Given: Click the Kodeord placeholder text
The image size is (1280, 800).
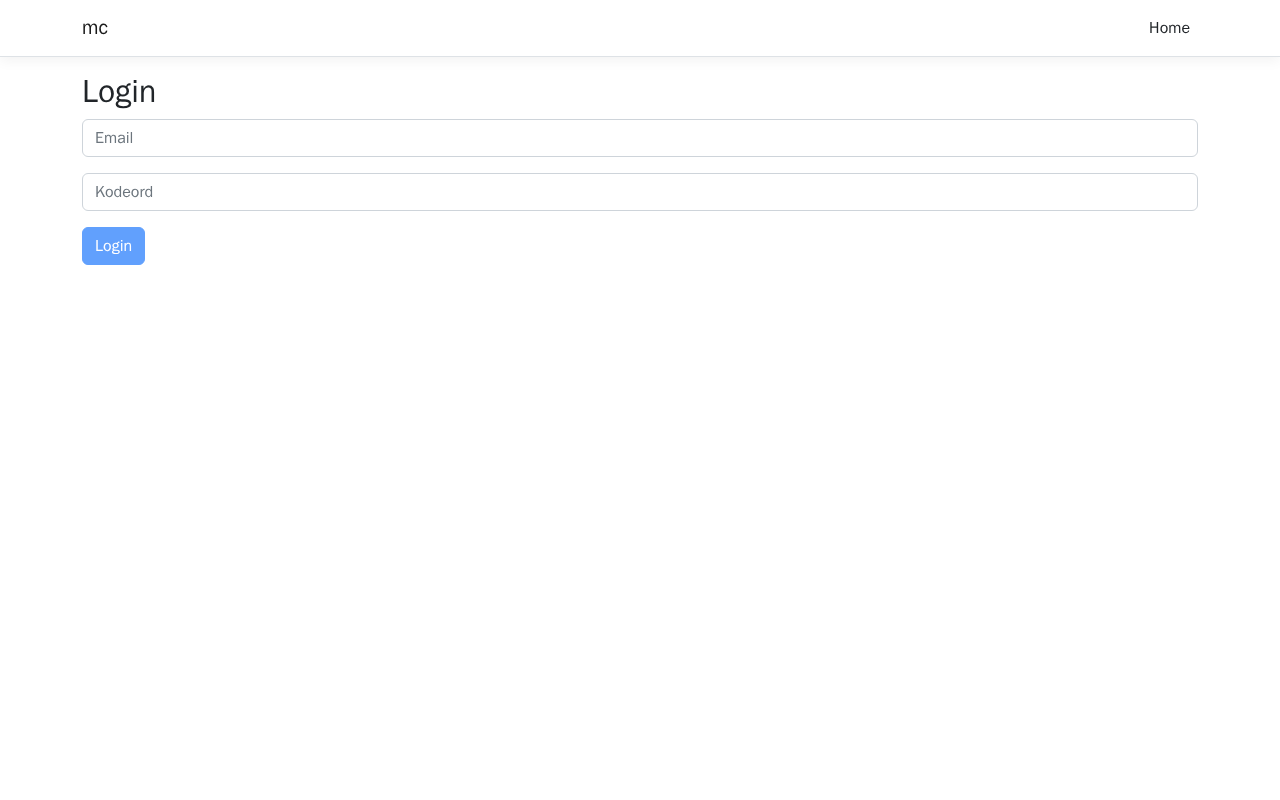Looking at the screenshot, I should tap(124, 192).
